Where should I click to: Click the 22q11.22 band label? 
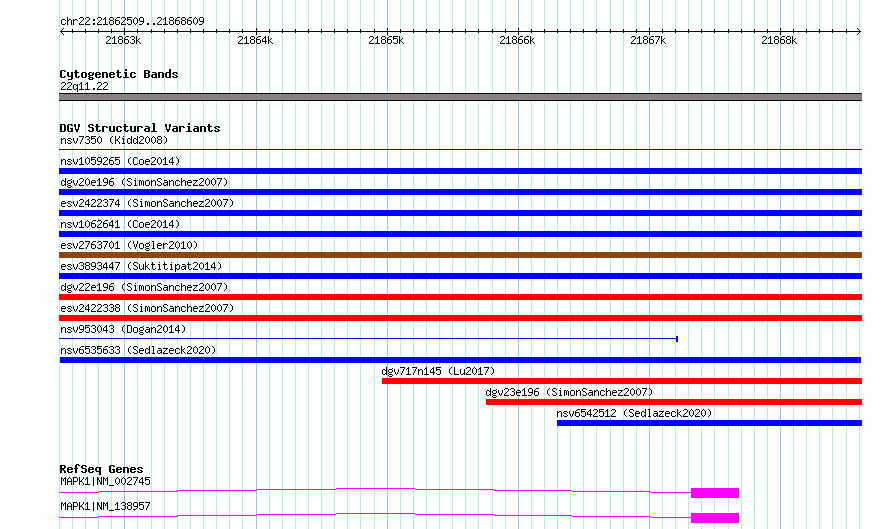(84, 86)
